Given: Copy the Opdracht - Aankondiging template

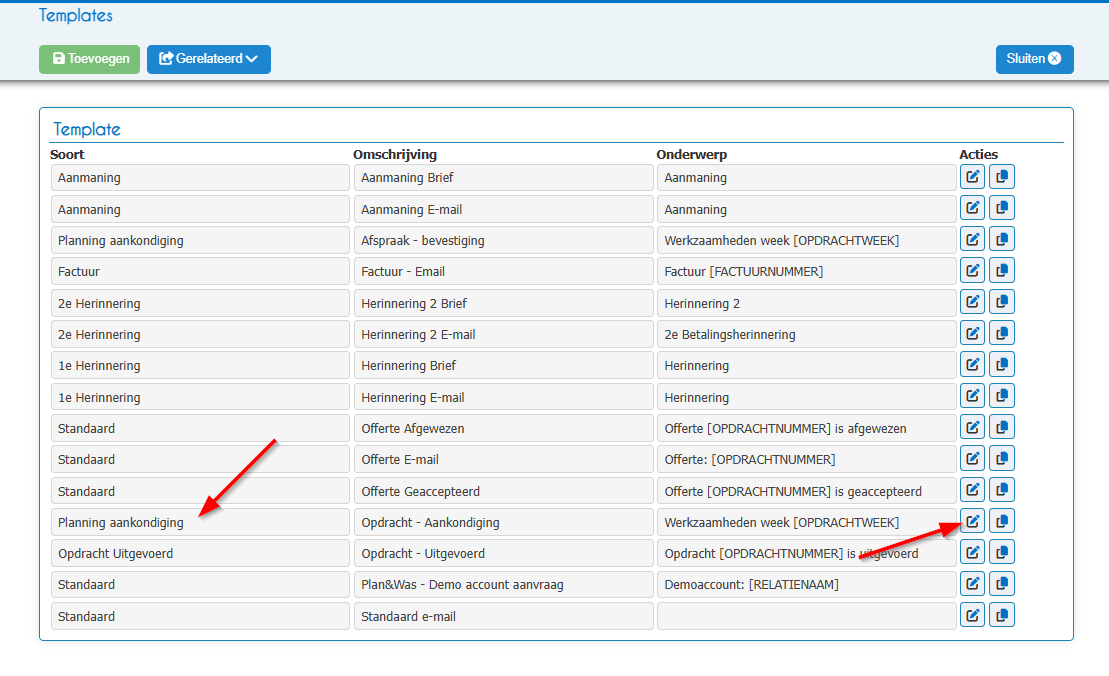Looking at the screenshot, I should click(1001, 521).
